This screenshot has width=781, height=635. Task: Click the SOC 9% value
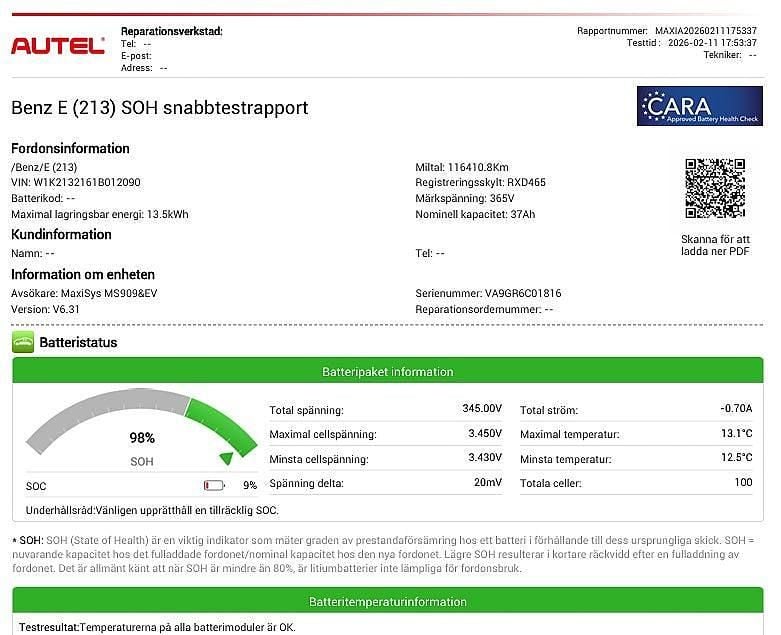[250, 485]
